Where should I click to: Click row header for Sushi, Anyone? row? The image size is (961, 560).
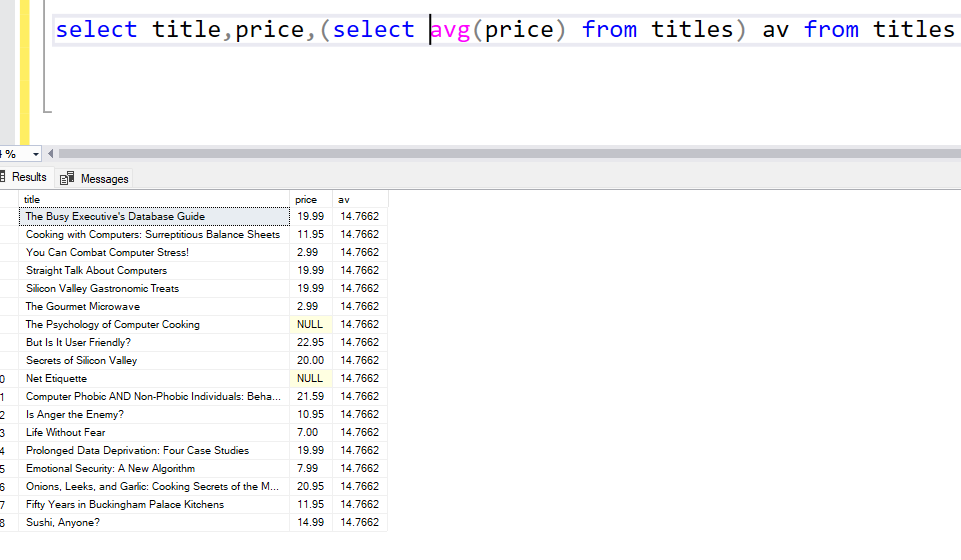coord(9,523)
